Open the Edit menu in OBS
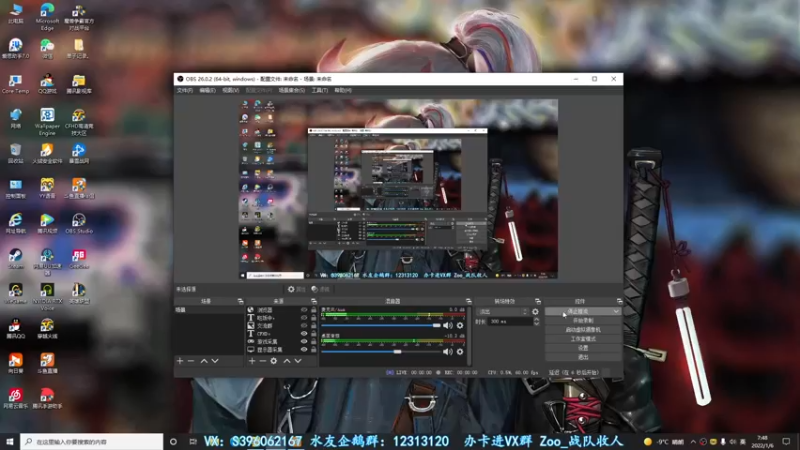This screenshot has width=800, height=450. (207, 90)
